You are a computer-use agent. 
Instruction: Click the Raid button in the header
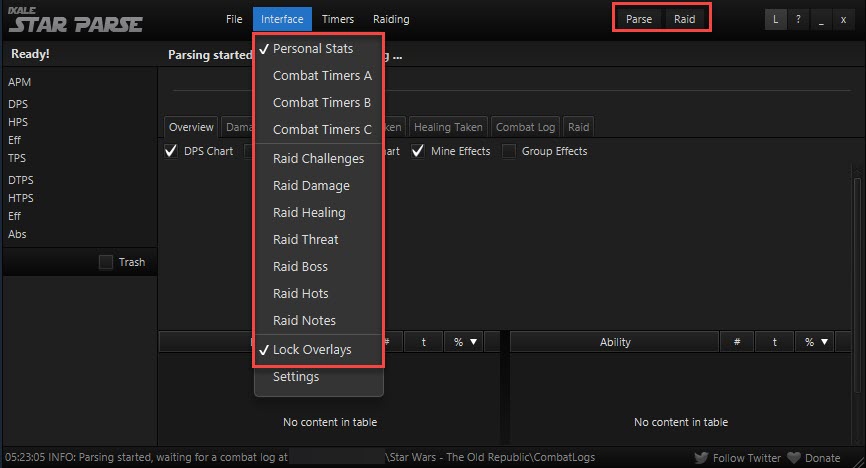(684, 19)
